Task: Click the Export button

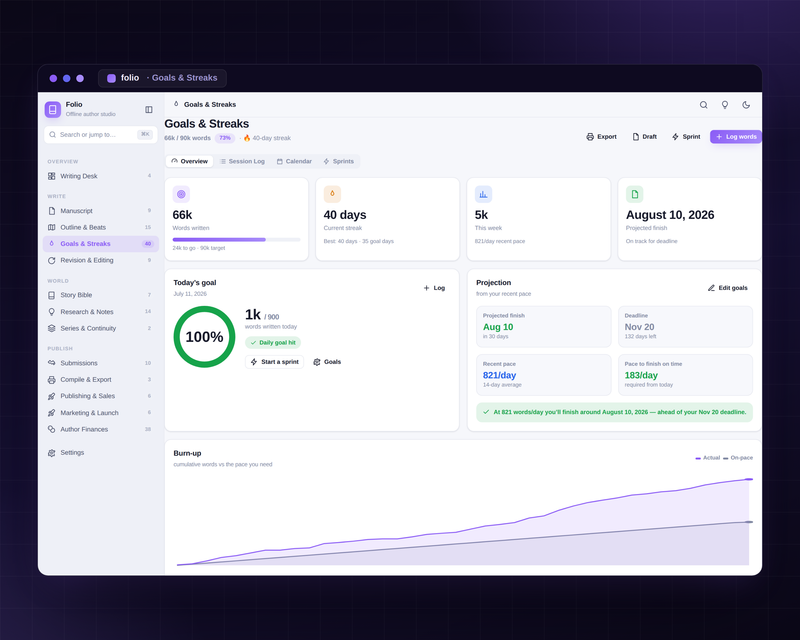Action: click(602, 137)
